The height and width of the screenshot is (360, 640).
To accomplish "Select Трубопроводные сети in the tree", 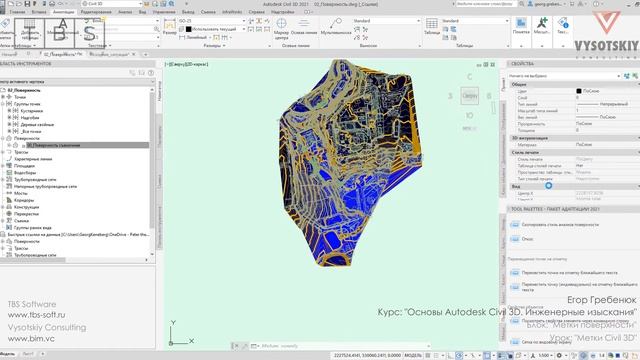I will click(35, 180).
